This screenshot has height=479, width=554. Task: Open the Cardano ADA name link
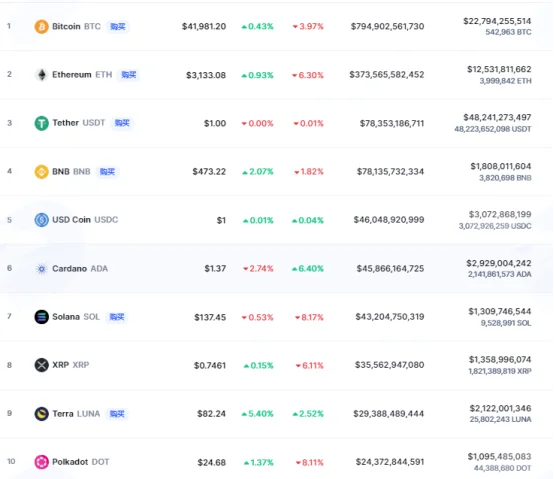80,269
